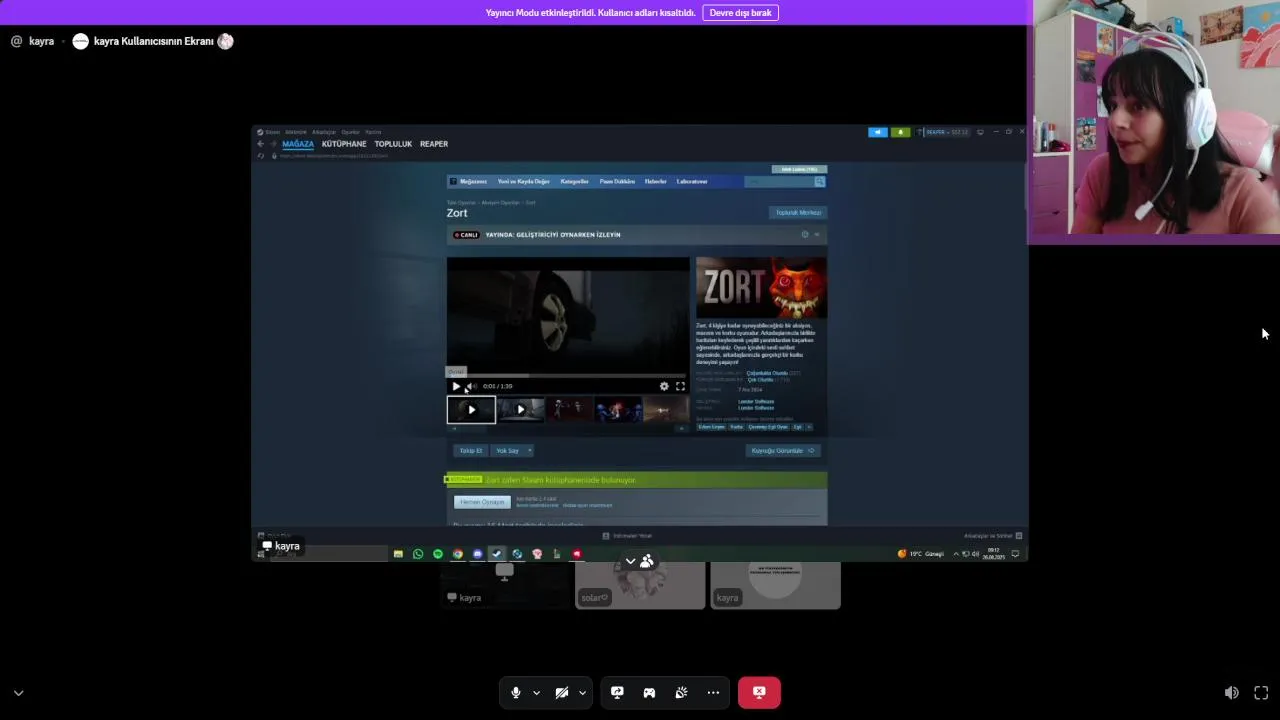1280x720 pixels.
Task: Open WhatsApp in the taskbar
Action: click(418, 554)
